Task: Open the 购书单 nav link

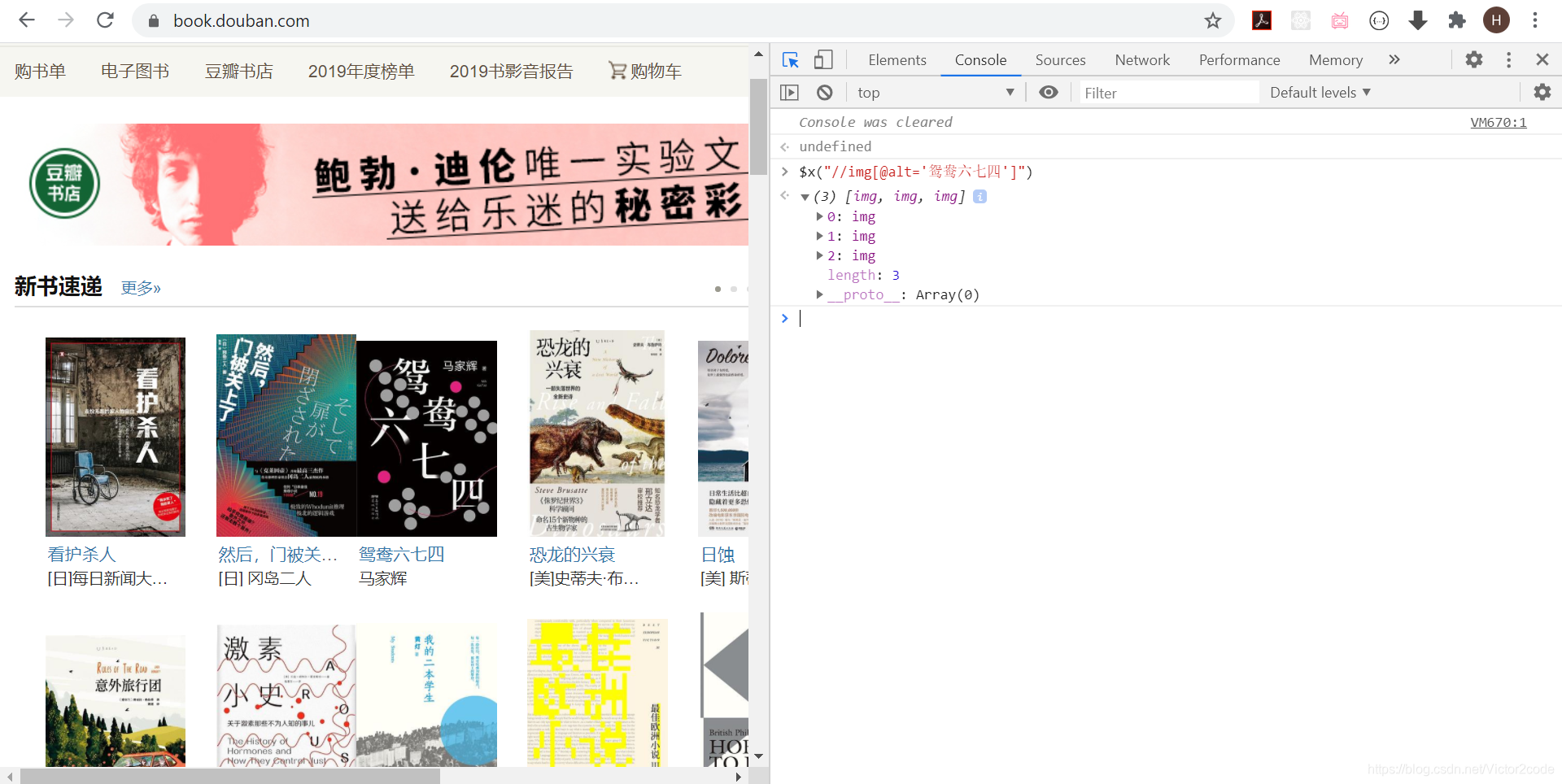Action: (x=40, y=72)
